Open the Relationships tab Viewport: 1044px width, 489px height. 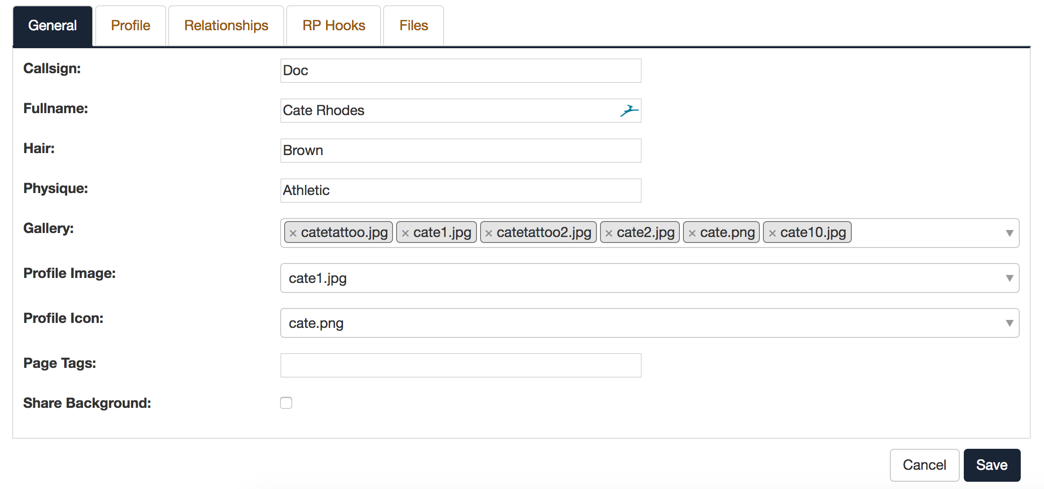click(226, 26)
